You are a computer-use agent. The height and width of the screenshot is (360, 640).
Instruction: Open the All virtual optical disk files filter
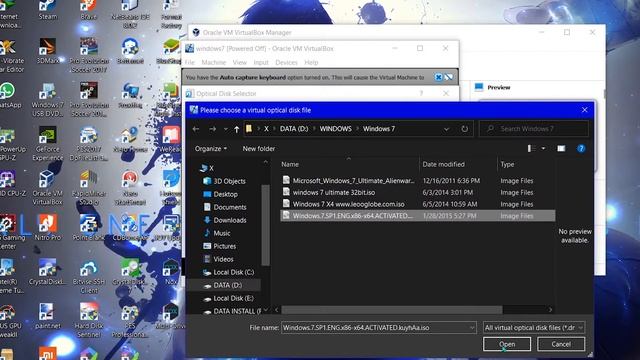(534, 328)
